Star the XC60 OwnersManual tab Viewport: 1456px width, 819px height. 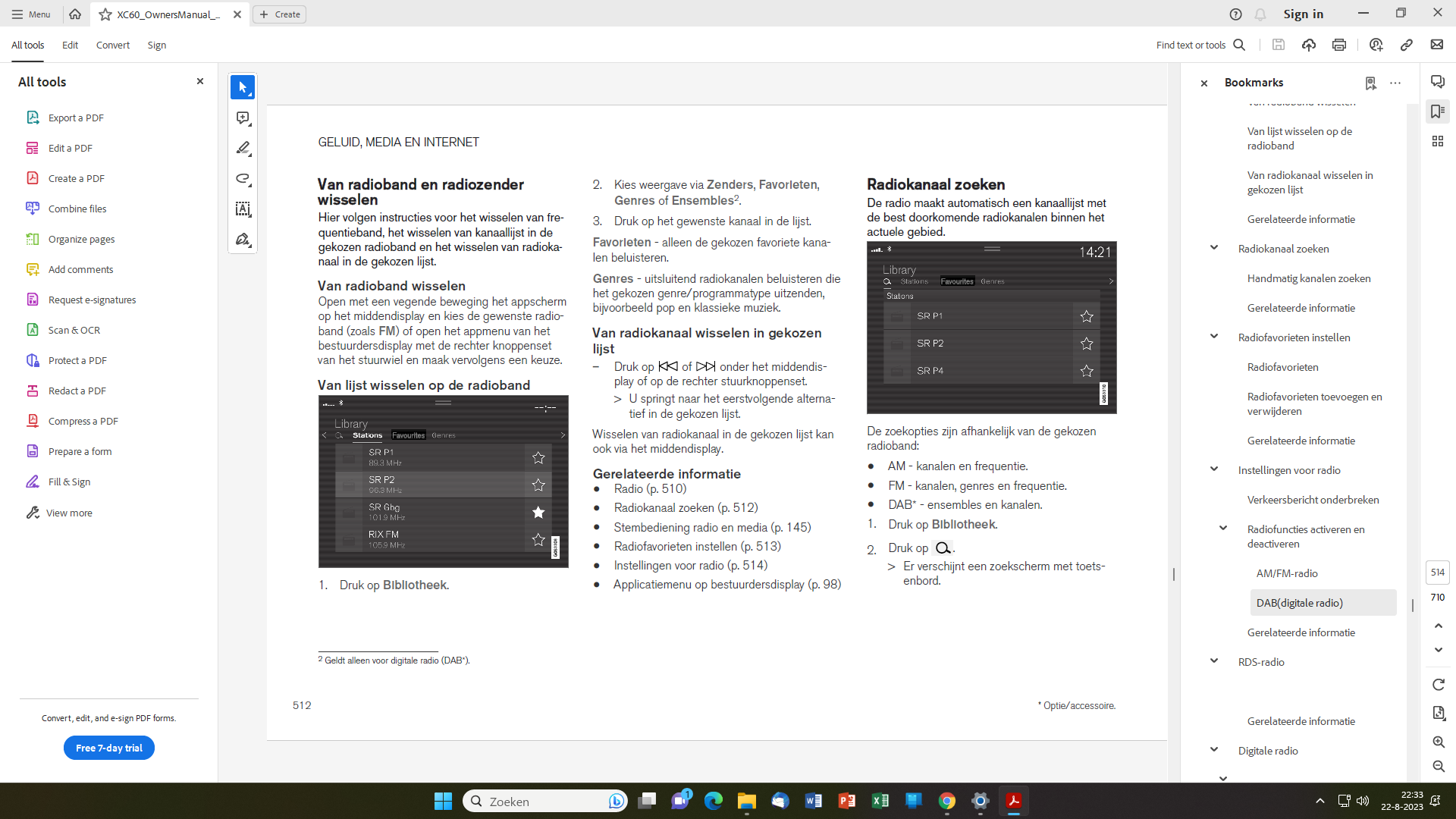point(105,14)
